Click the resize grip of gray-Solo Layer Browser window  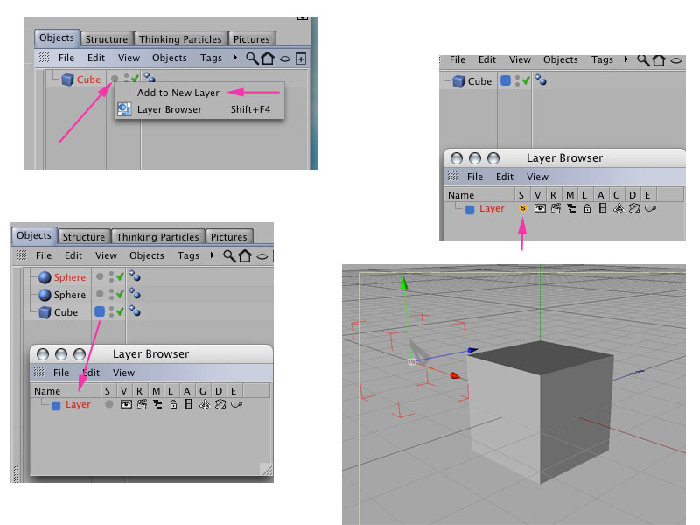(267, 469)
